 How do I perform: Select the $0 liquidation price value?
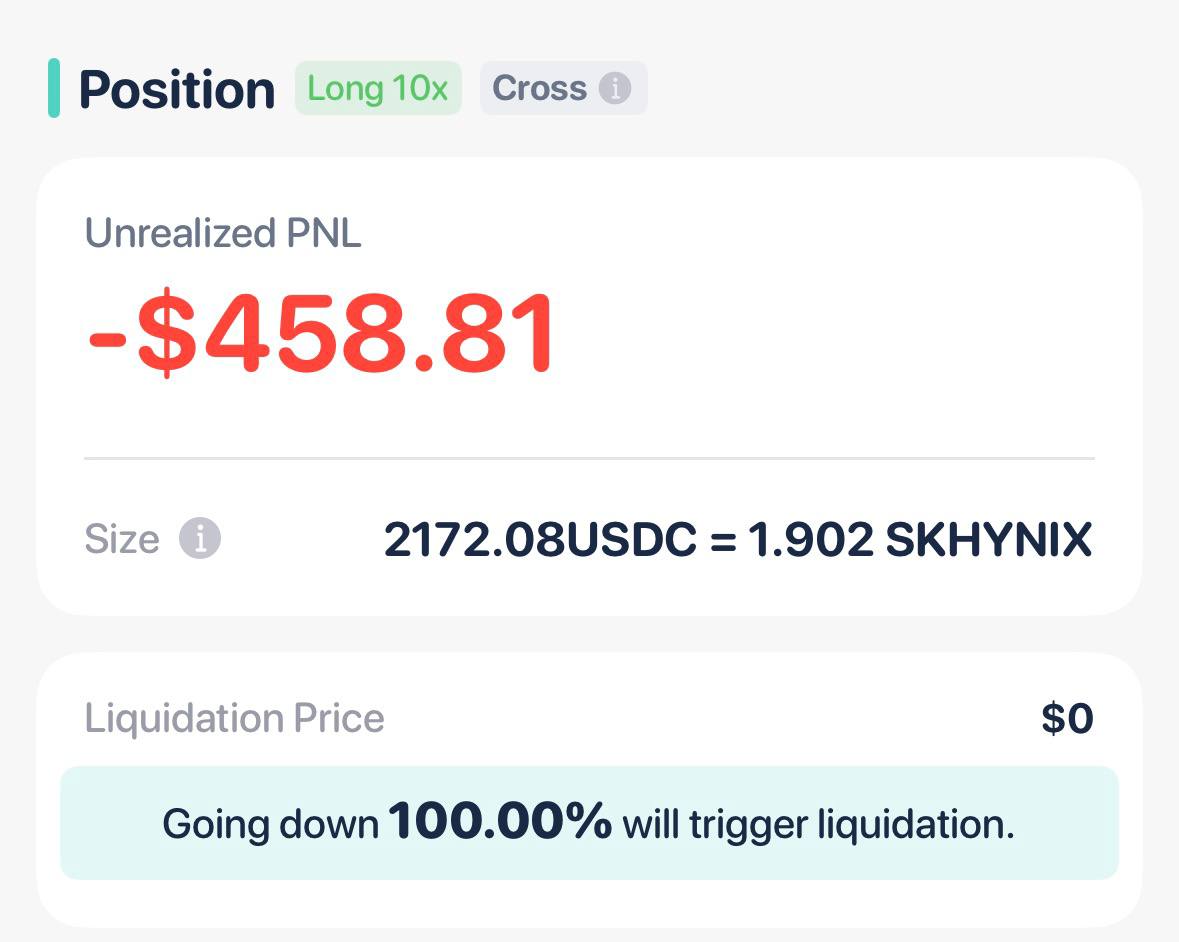pos(1068,718)
